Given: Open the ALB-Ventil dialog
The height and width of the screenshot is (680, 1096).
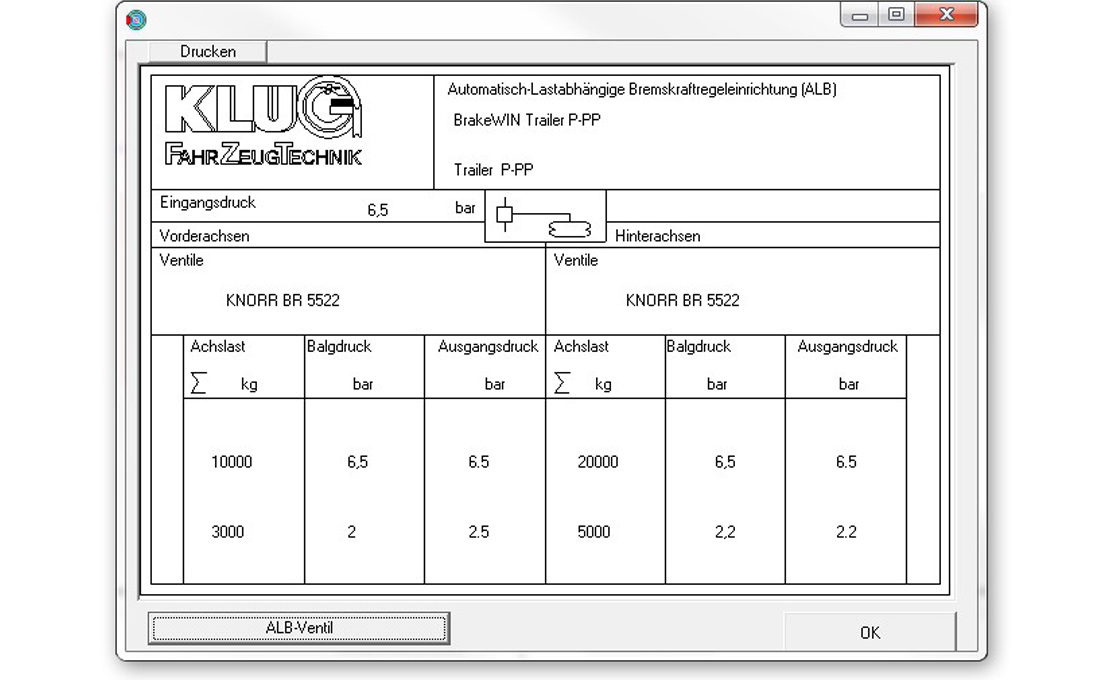Looking at the screenshot, I should [x=298, y=628].
